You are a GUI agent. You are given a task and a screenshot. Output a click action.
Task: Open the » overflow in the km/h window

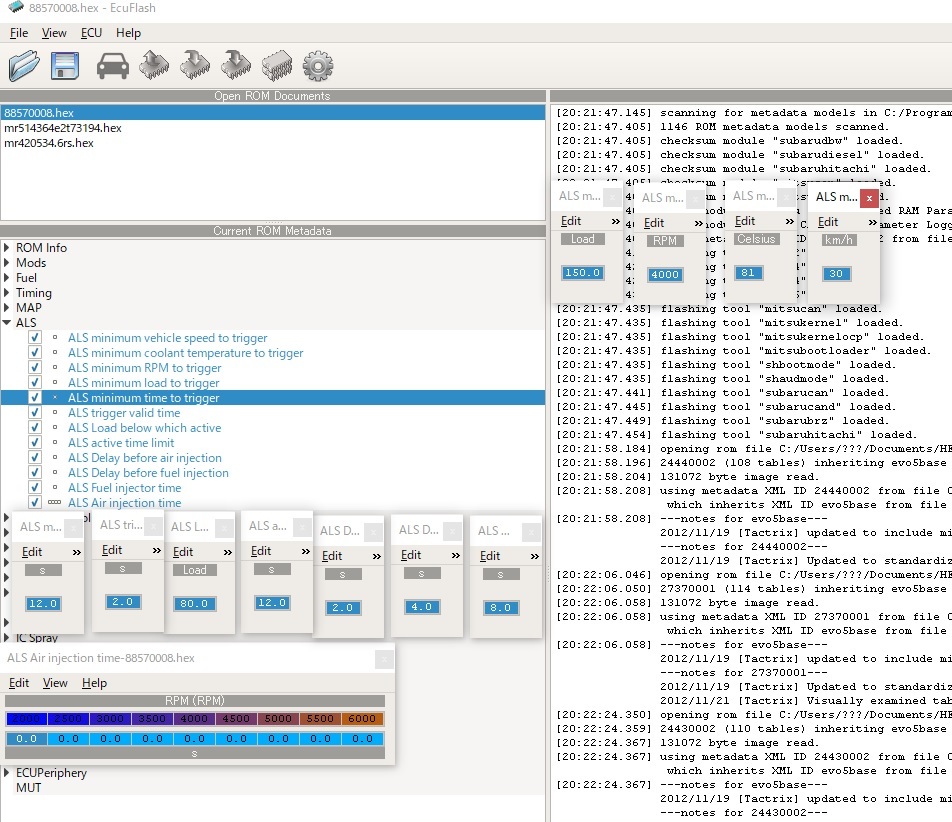872,223
